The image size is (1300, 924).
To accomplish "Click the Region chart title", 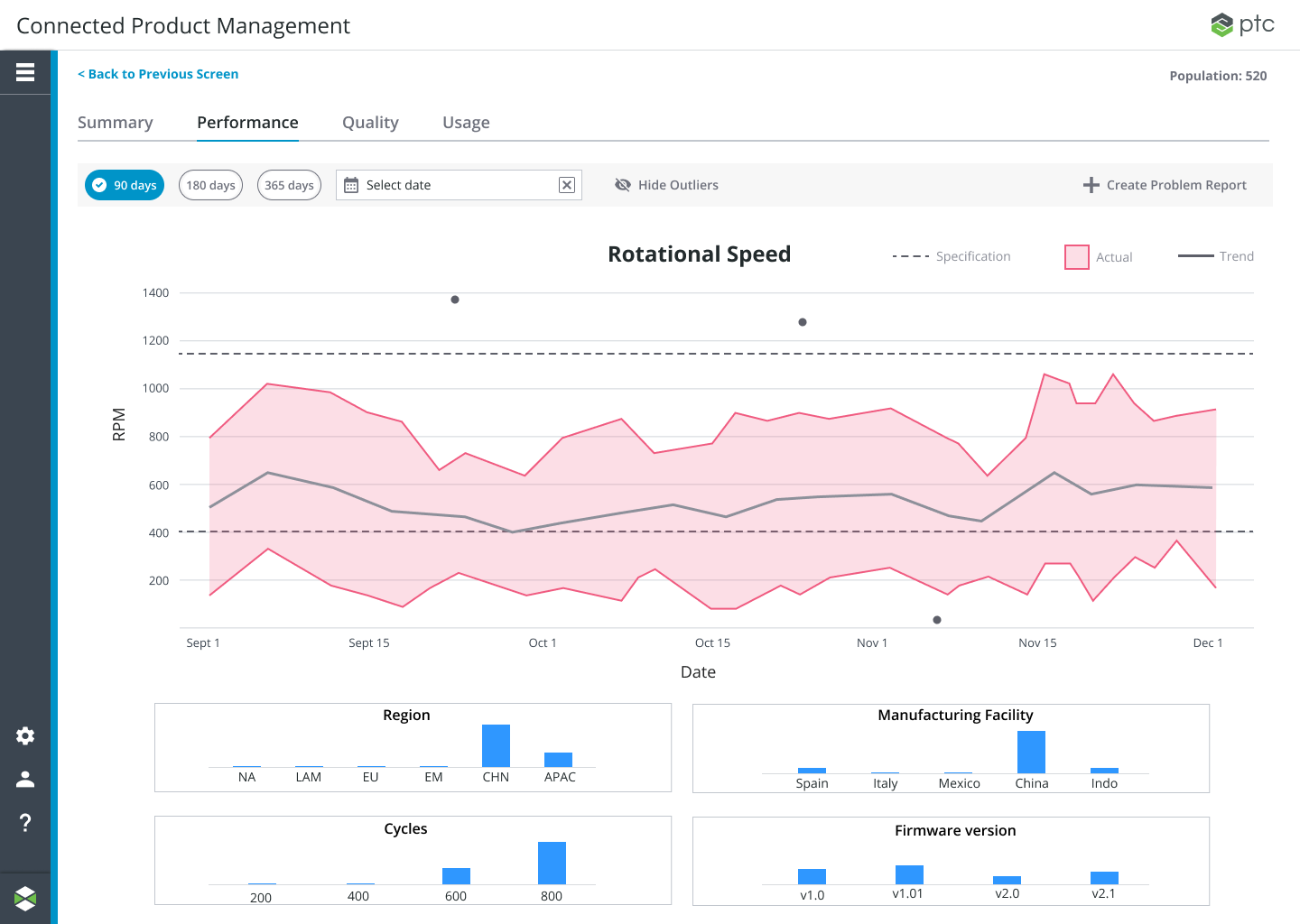I will point(406,716).
